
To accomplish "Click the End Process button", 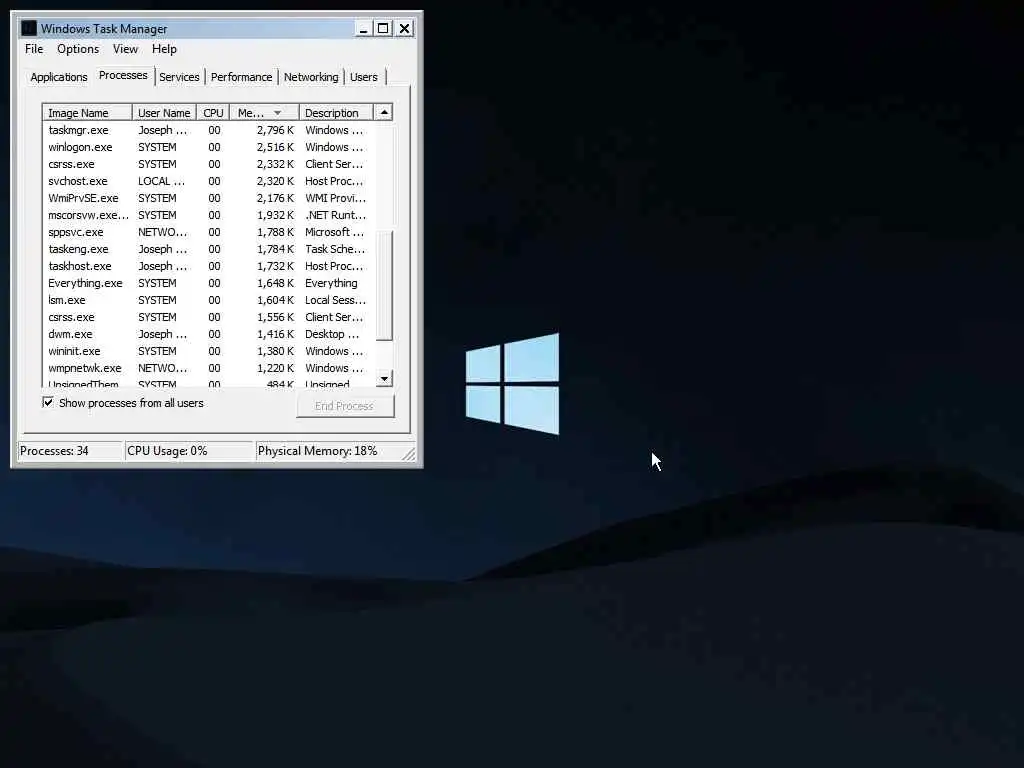I will (345, 406).
